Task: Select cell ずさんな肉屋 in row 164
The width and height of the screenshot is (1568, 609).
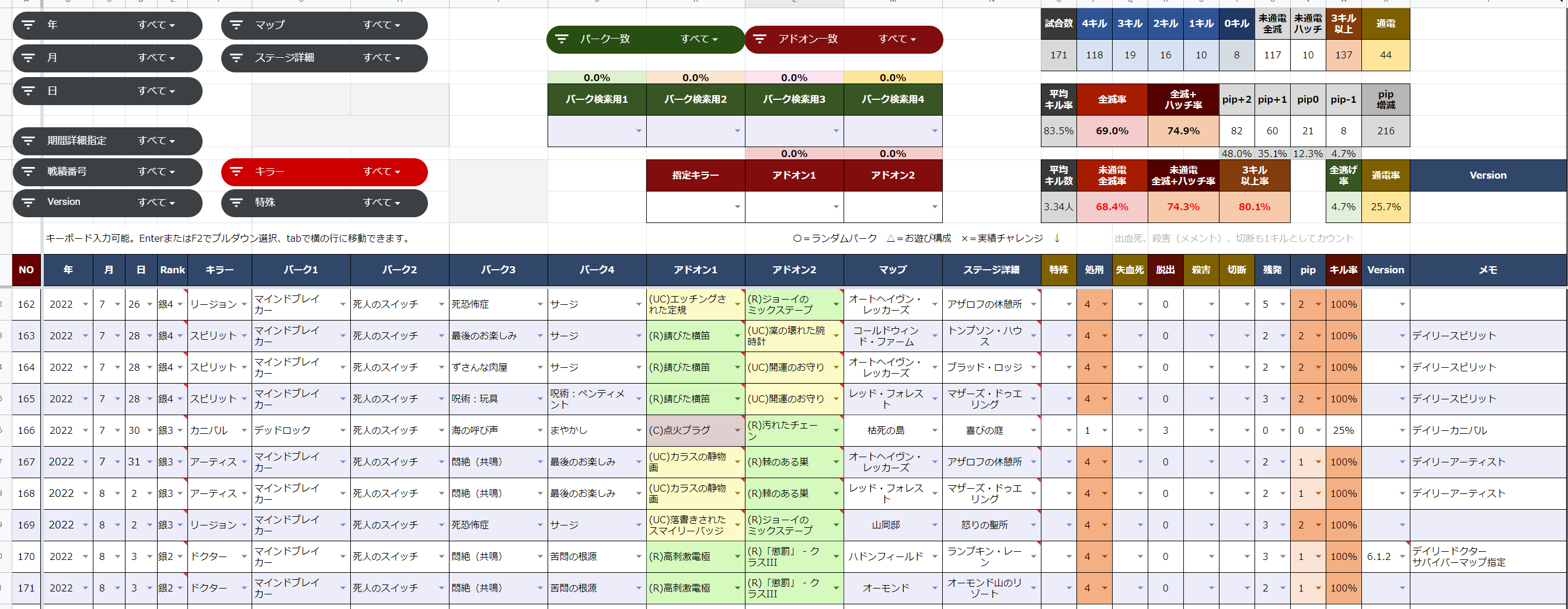Action: [x=499, y=367]
